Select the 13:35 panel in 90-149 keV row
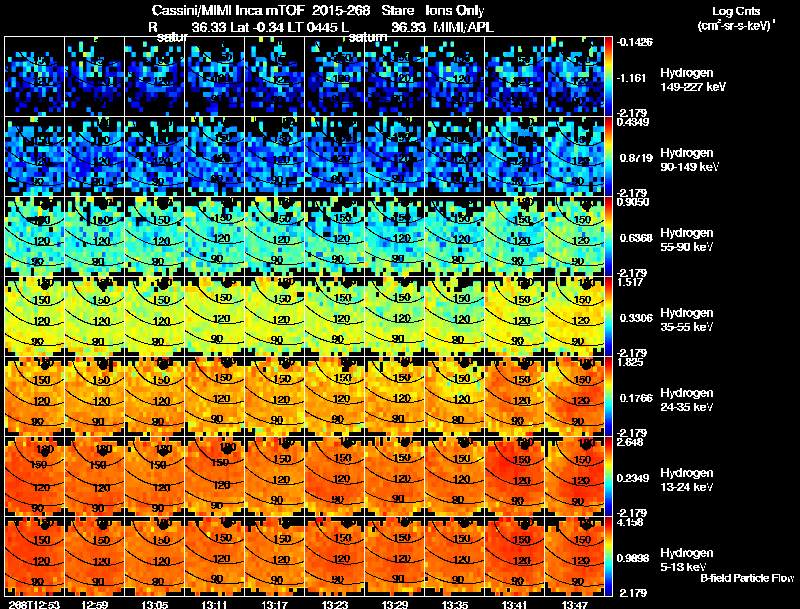 pyautogui.click(x=455, y=156)
